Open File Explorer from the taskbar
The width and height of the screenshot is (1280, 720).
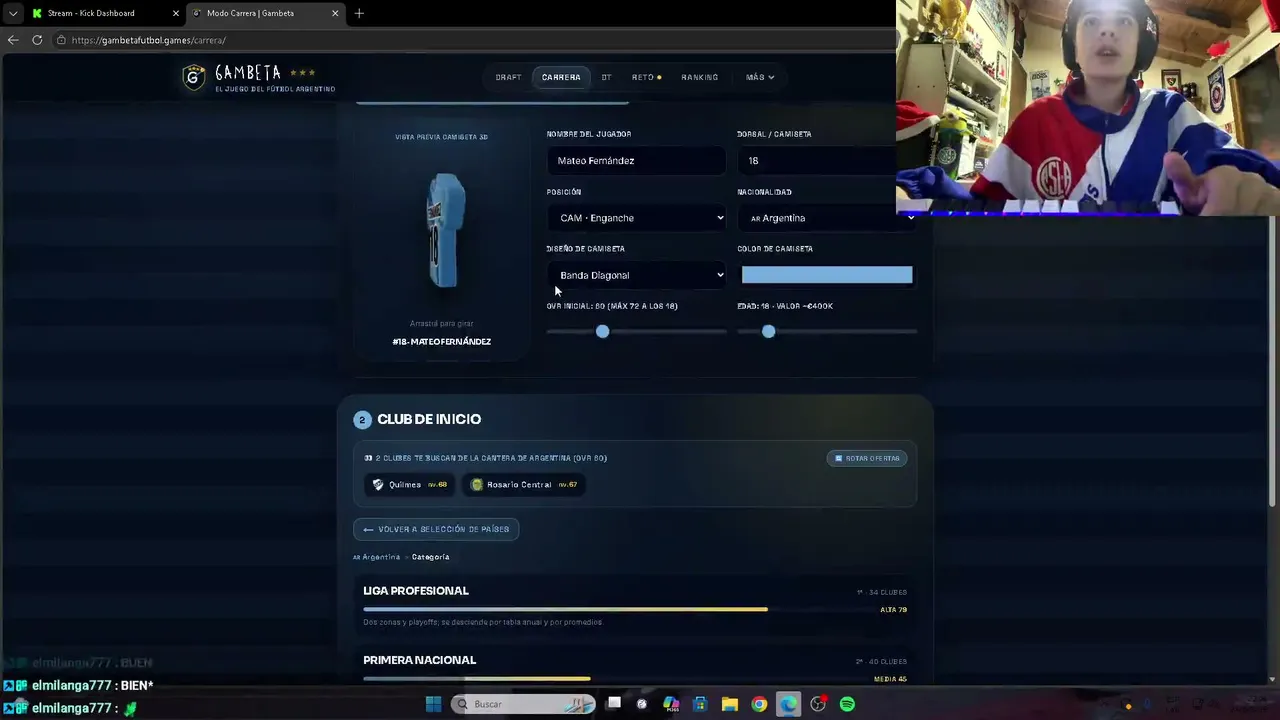pyautogui.click(x=730, y=704)
